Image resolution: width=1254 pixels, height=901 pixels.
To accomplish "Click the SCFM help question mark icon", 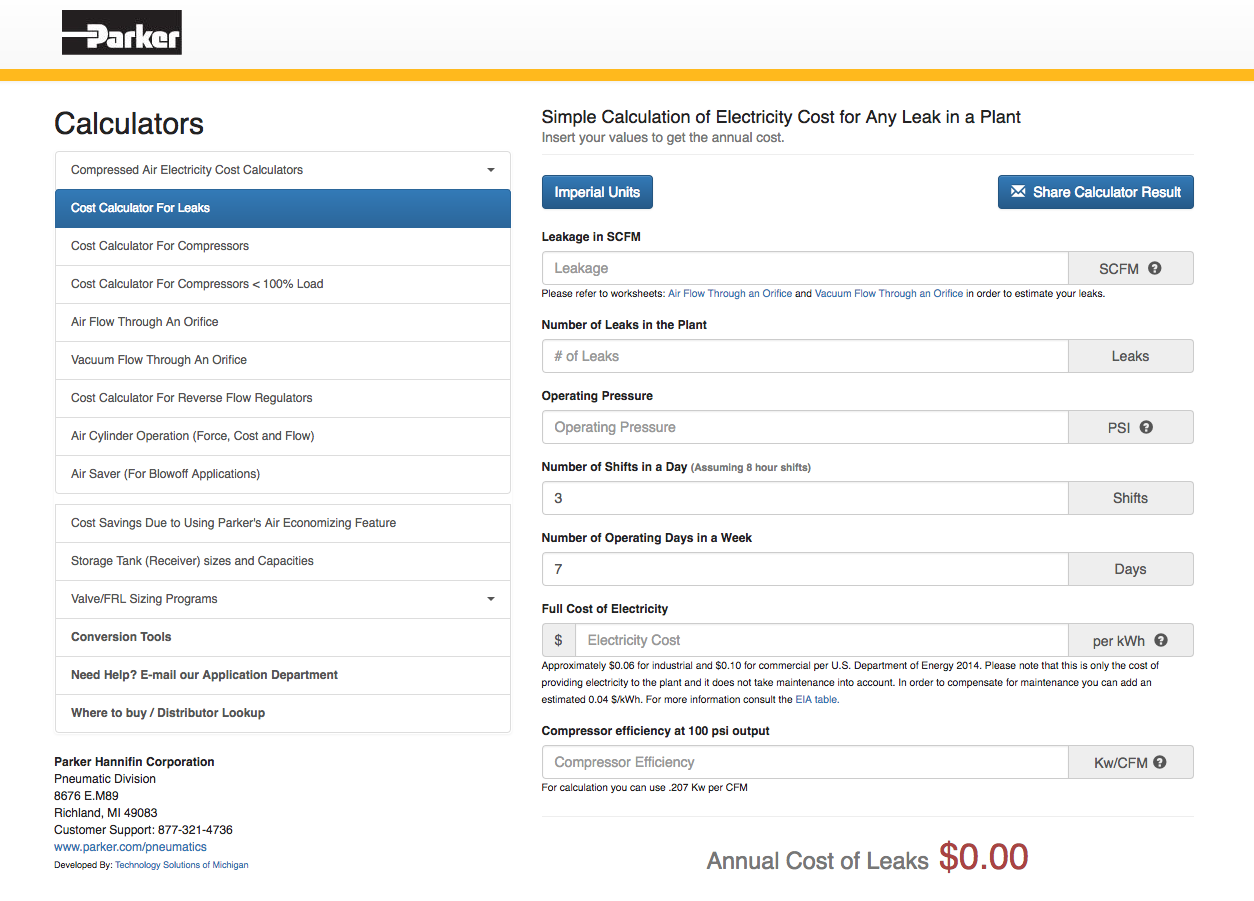I will tap(1155, 268).
